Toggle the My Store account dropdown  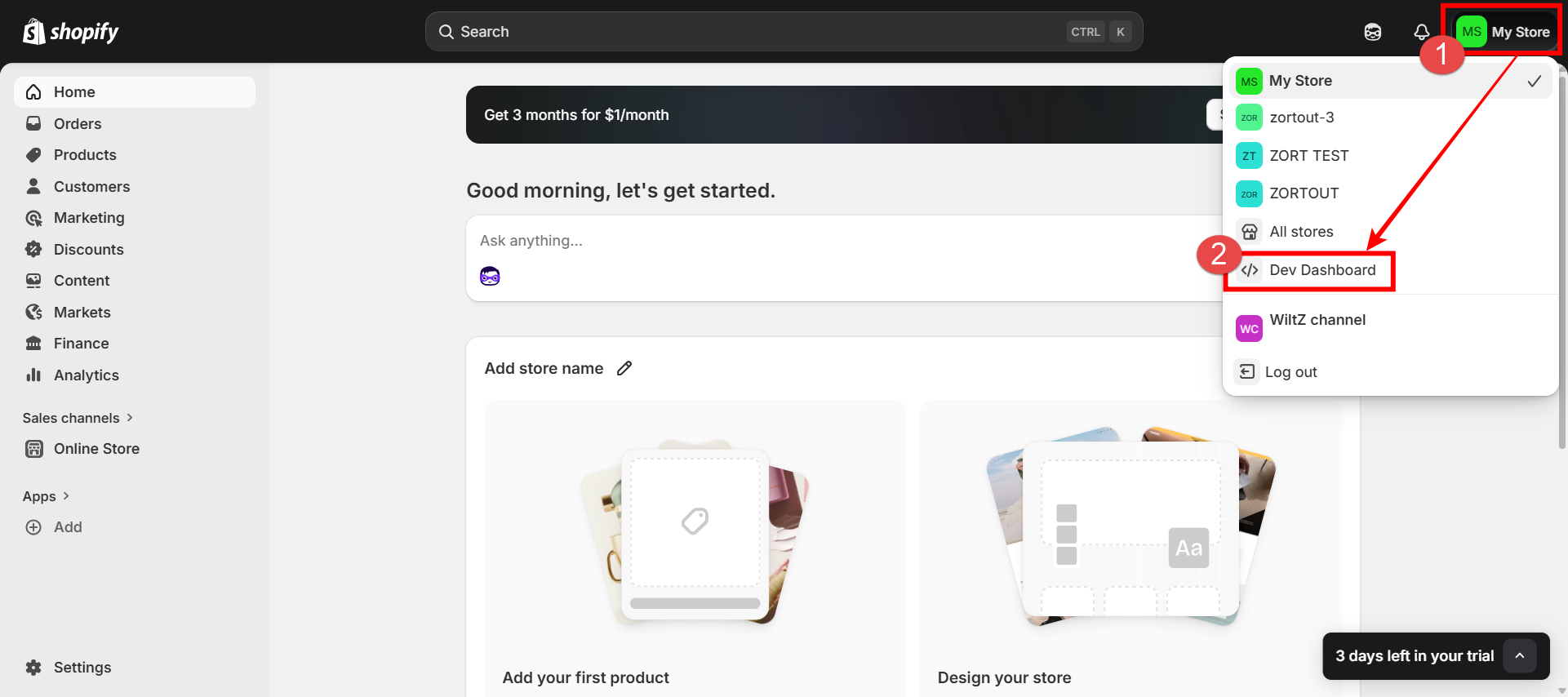1506,32
